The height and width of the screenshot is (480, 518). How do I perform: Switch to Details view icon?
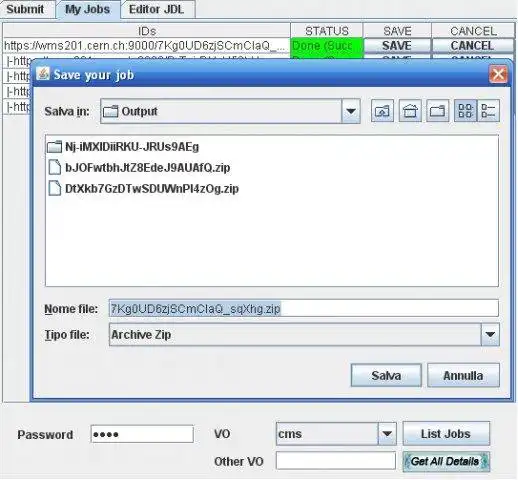[x=488, y=111]
